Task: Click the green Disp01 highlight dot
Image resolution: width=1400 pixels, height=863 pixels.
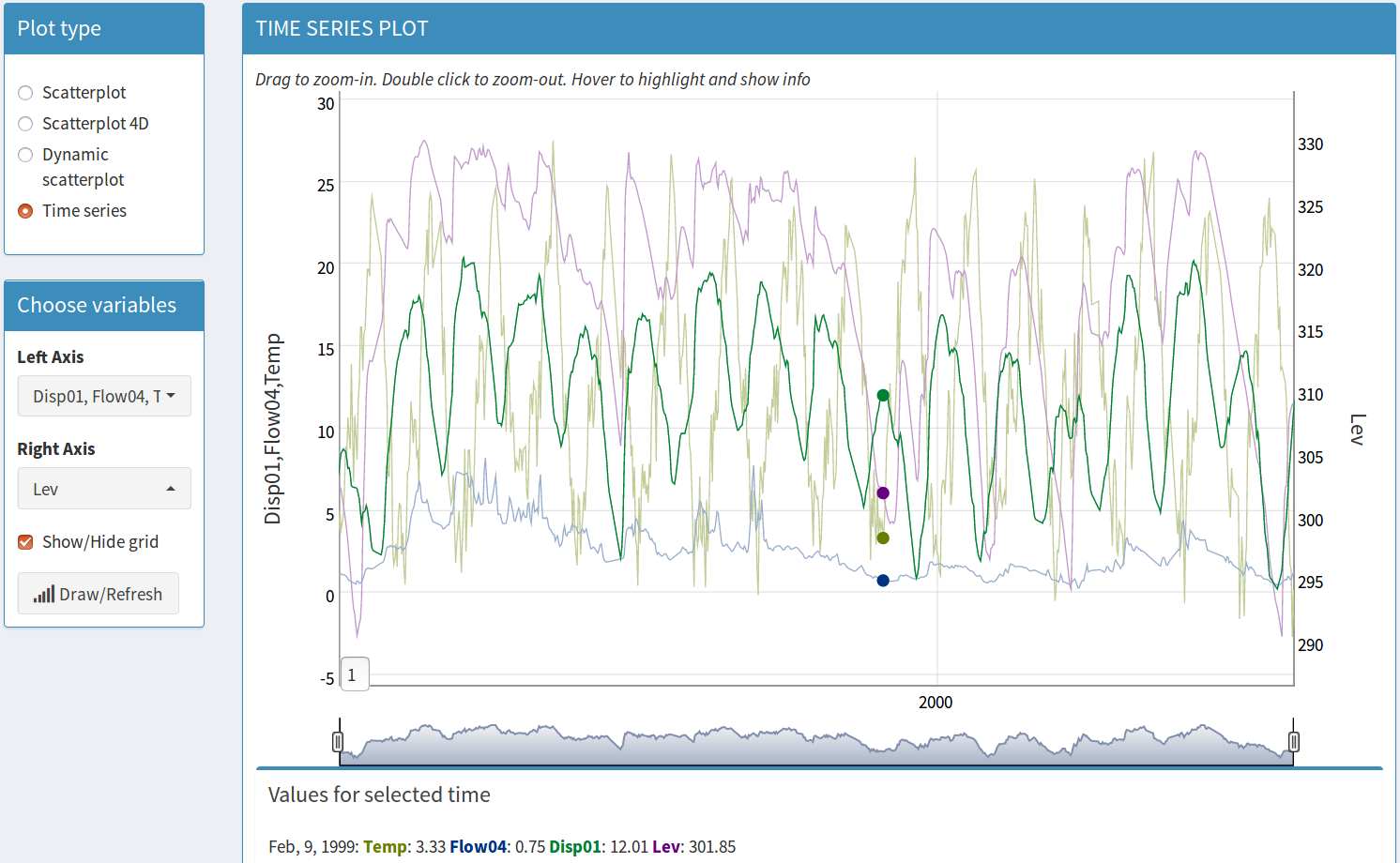Action: tap(883, 396)
